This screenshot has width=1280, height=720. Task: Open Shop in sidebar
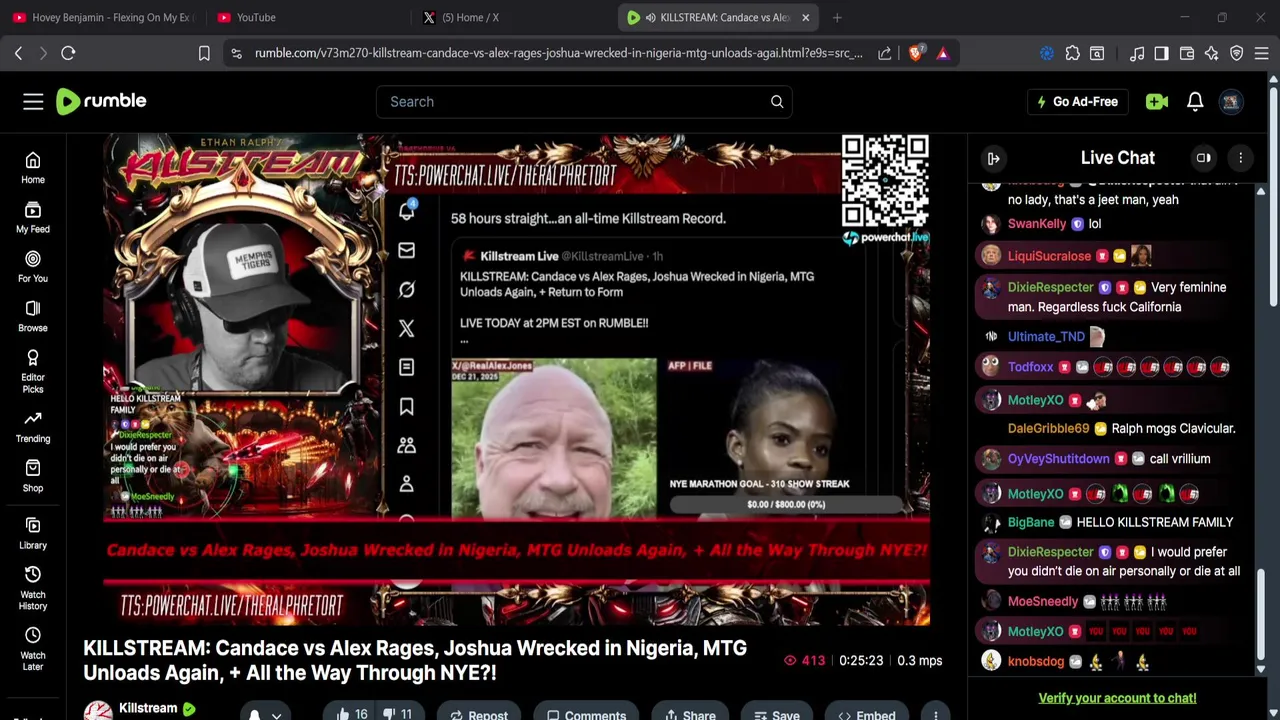click(x=33, y=477)
